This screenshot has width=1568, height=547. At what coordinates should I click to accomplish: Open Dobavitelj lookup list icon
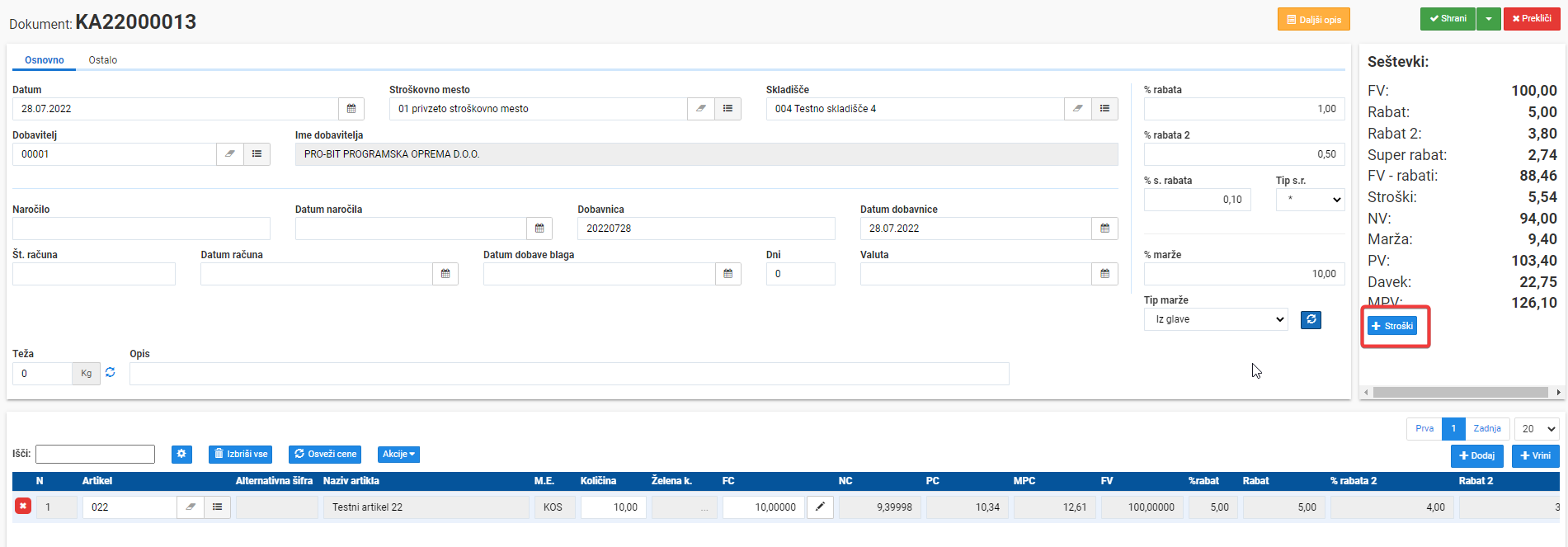pyautogui.click(x=257, y=154)
